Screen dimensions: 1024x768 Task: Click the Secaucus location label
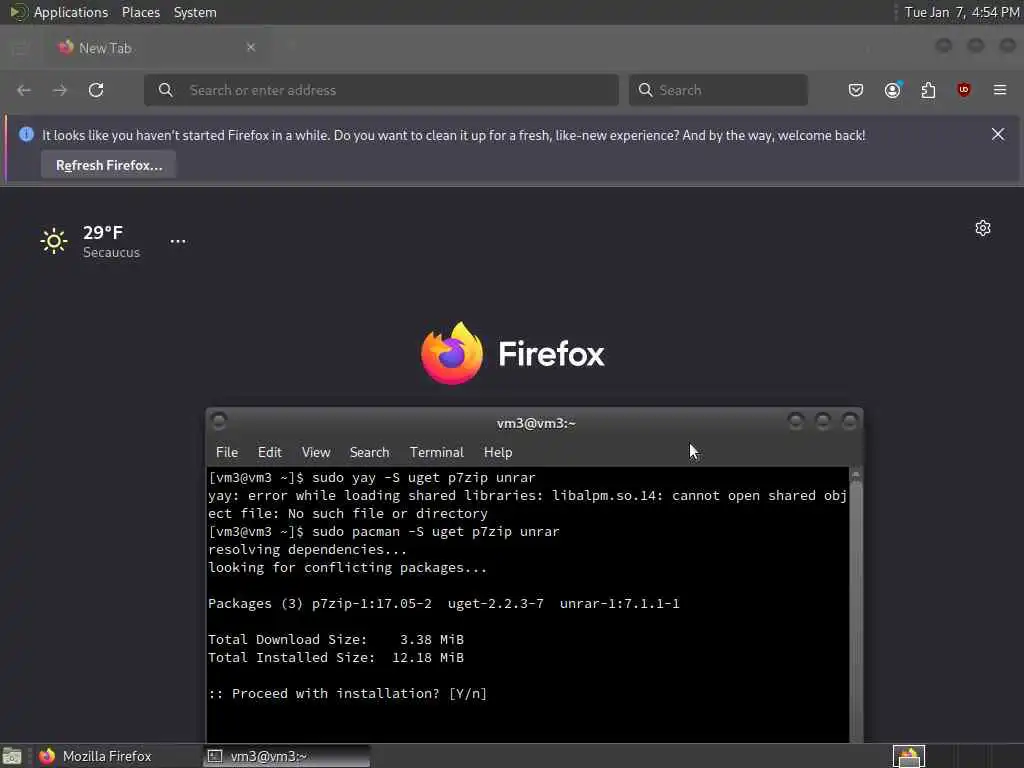point(111,253)
